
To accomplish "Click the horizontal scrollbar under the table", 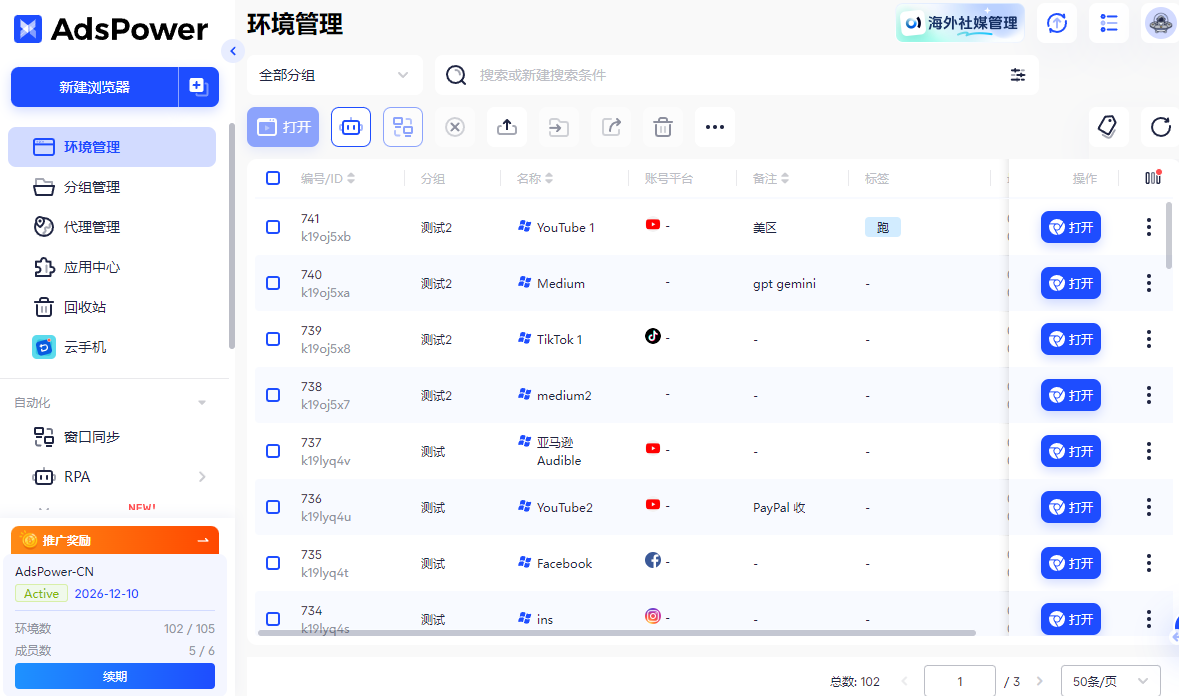I will tap(617, 633).
